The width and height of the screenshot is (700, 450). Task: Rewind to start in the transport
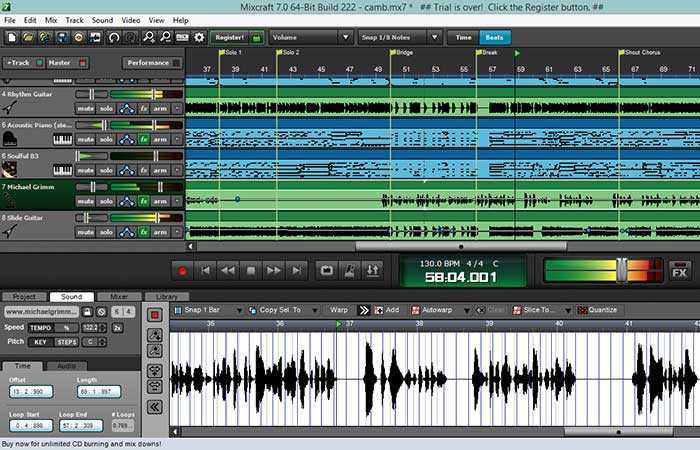click(205, 271)
